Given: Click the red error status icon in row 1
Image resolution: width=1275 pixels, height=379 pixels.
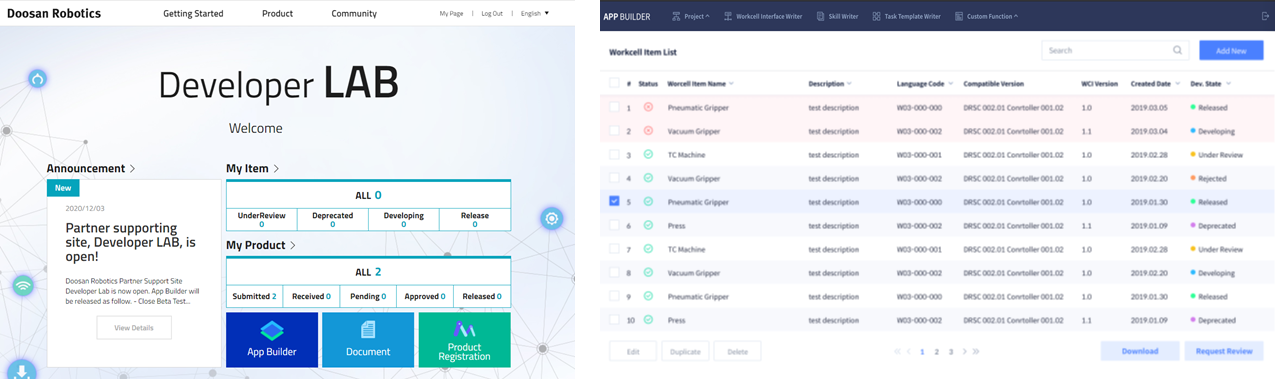Looking at the screenshot, I should click(648, 107).
